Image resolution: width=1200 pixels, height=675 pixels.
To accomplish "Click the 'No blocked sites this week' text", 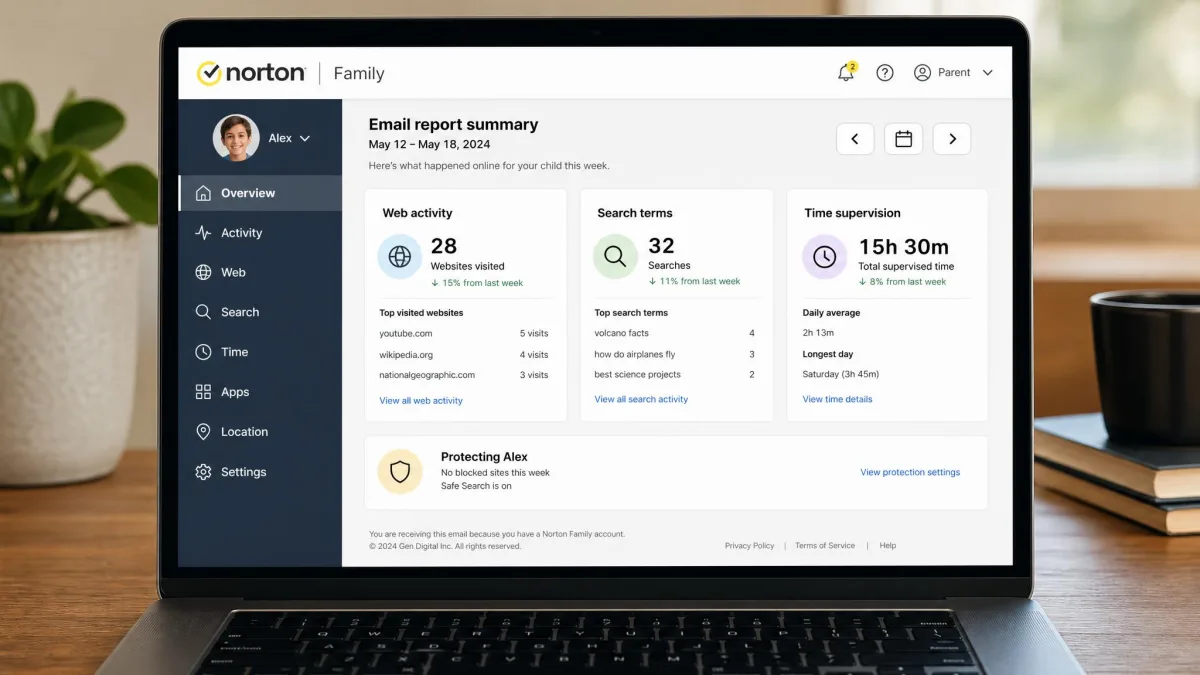I will tap(495, 472).
